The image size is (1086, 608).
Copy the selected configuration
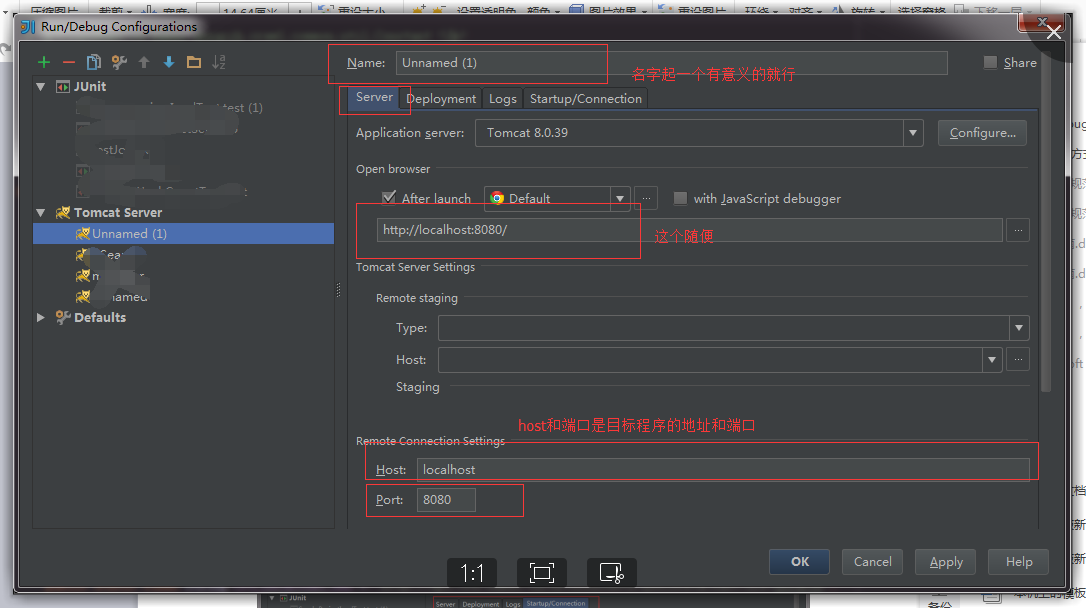click(94, 62)
